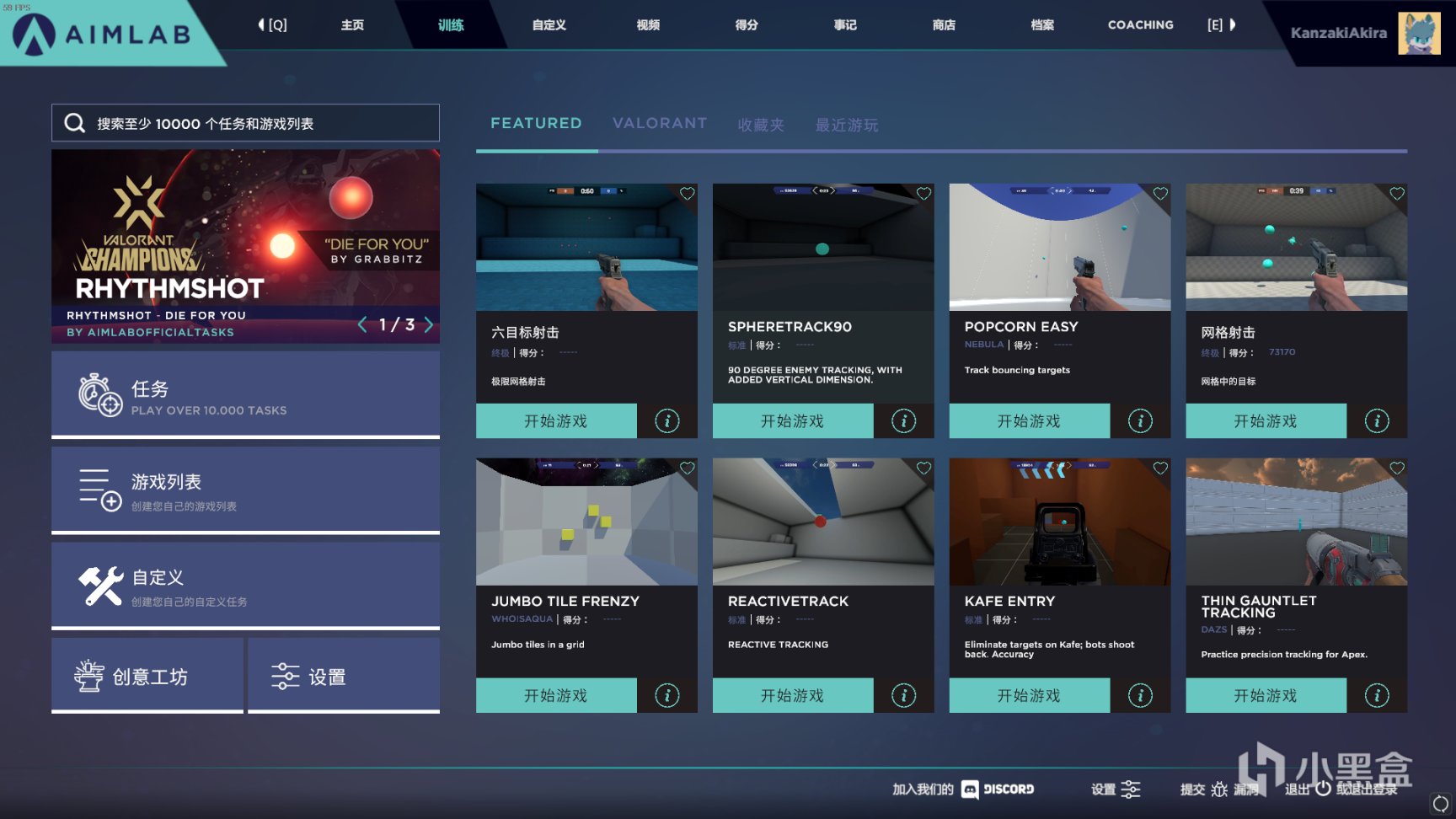Start JUMBO TILE FRENZY game

[556, 695]
